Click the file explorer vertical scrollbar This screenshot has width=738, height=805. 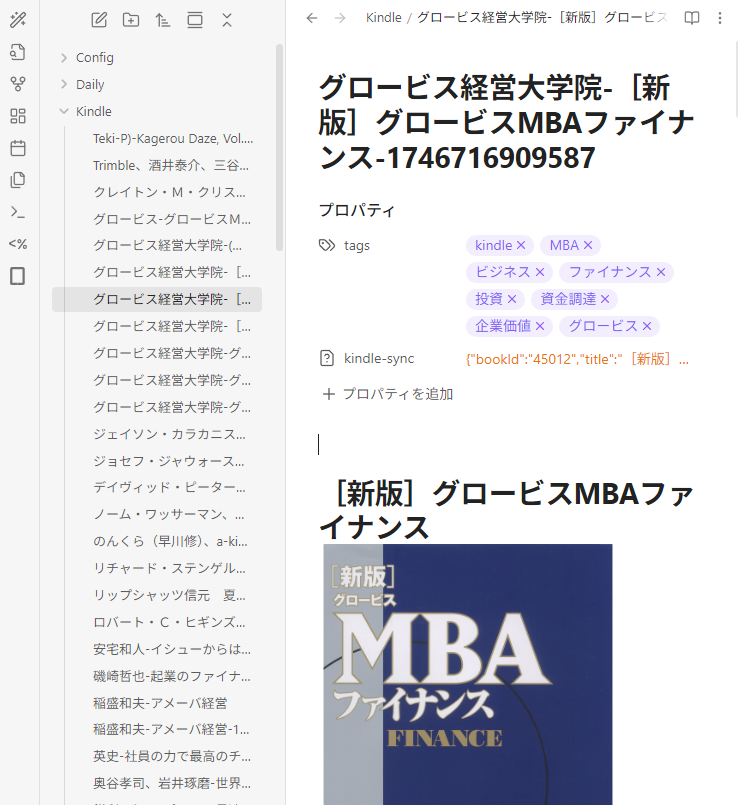coord(279,148)
